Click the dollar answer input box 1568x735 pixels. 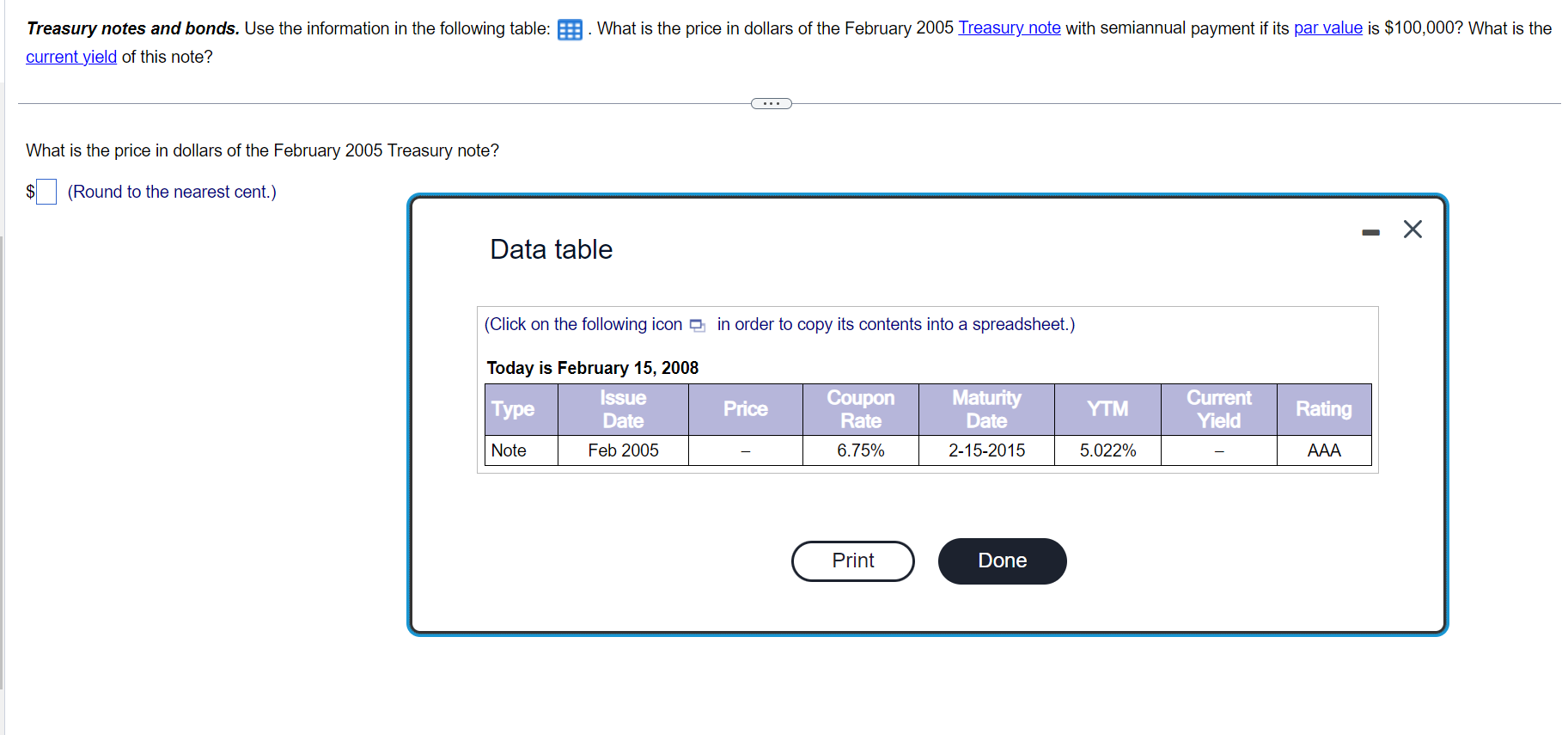[x=46, y=191]
